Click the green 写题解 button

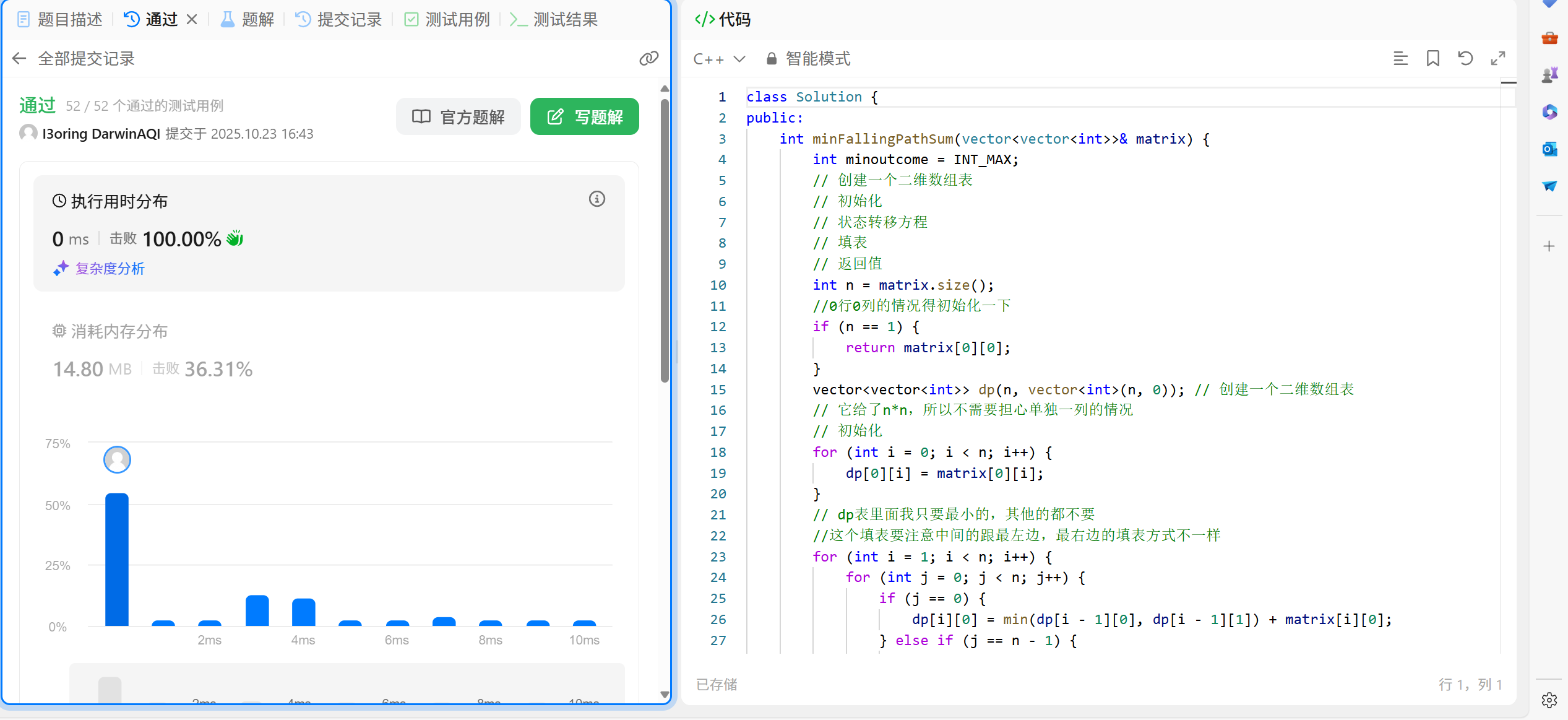(585, 116)
